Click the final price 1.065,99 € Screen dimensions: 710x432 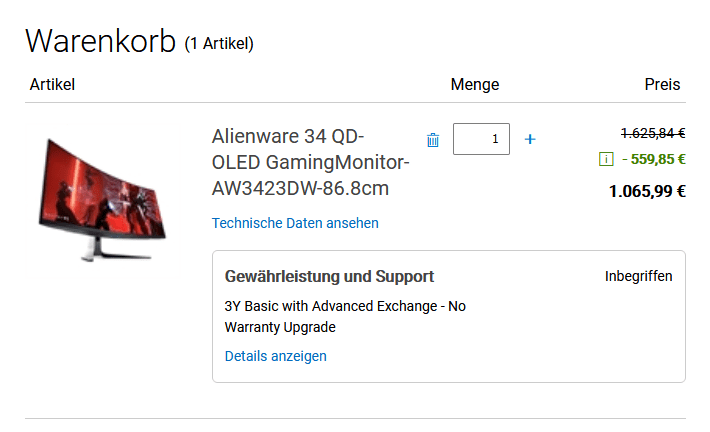tap(646, 191)
